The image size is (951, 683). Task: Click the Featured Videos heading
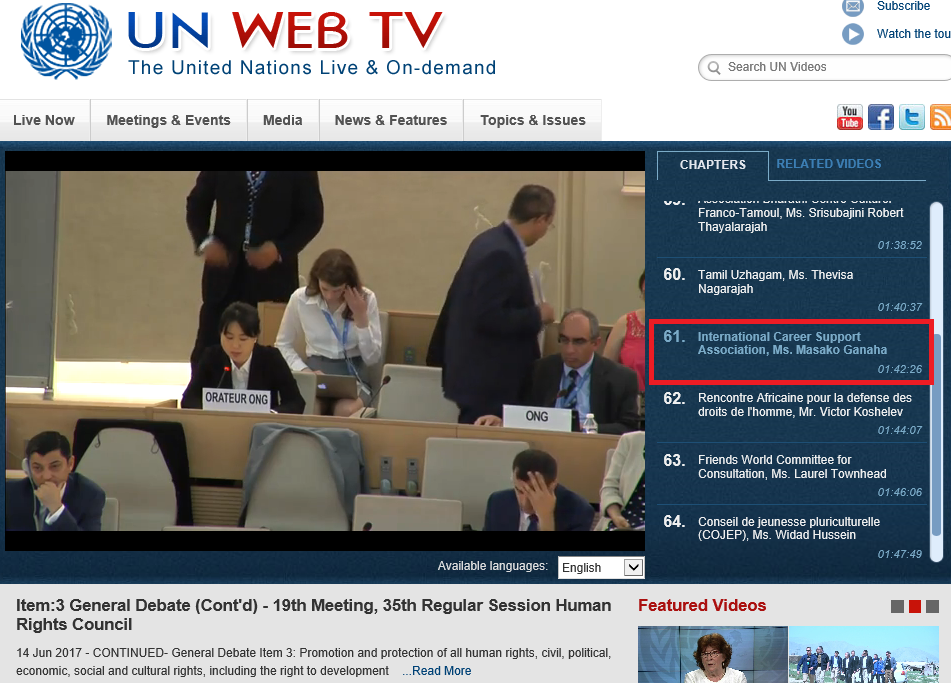(702, 605)
